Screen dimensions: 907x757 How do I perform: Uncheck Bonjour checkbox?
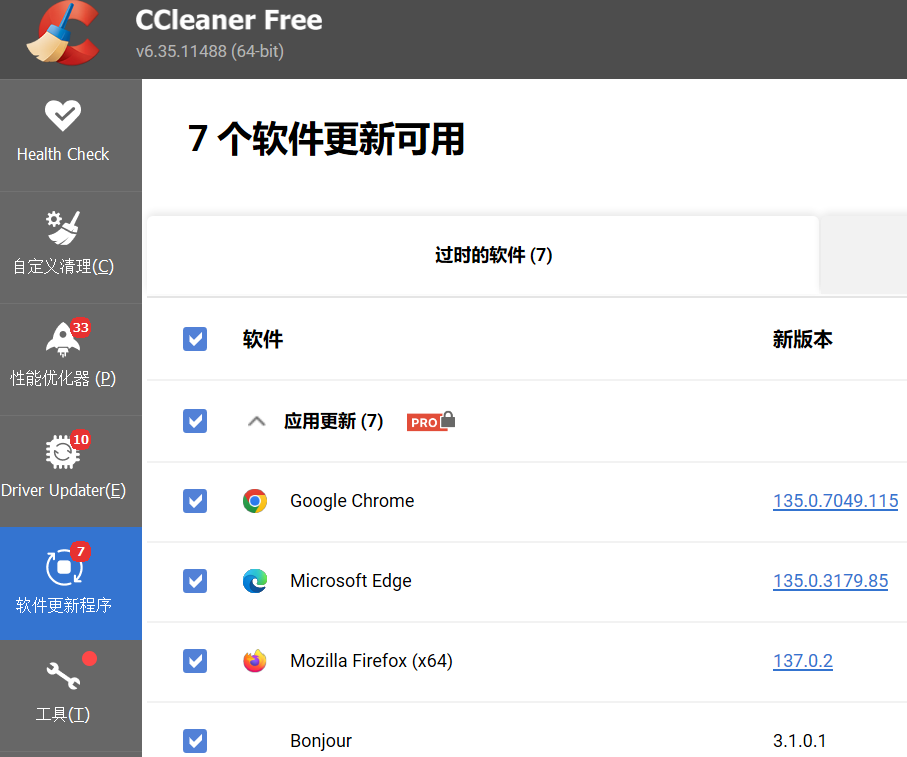pos(195,741)
